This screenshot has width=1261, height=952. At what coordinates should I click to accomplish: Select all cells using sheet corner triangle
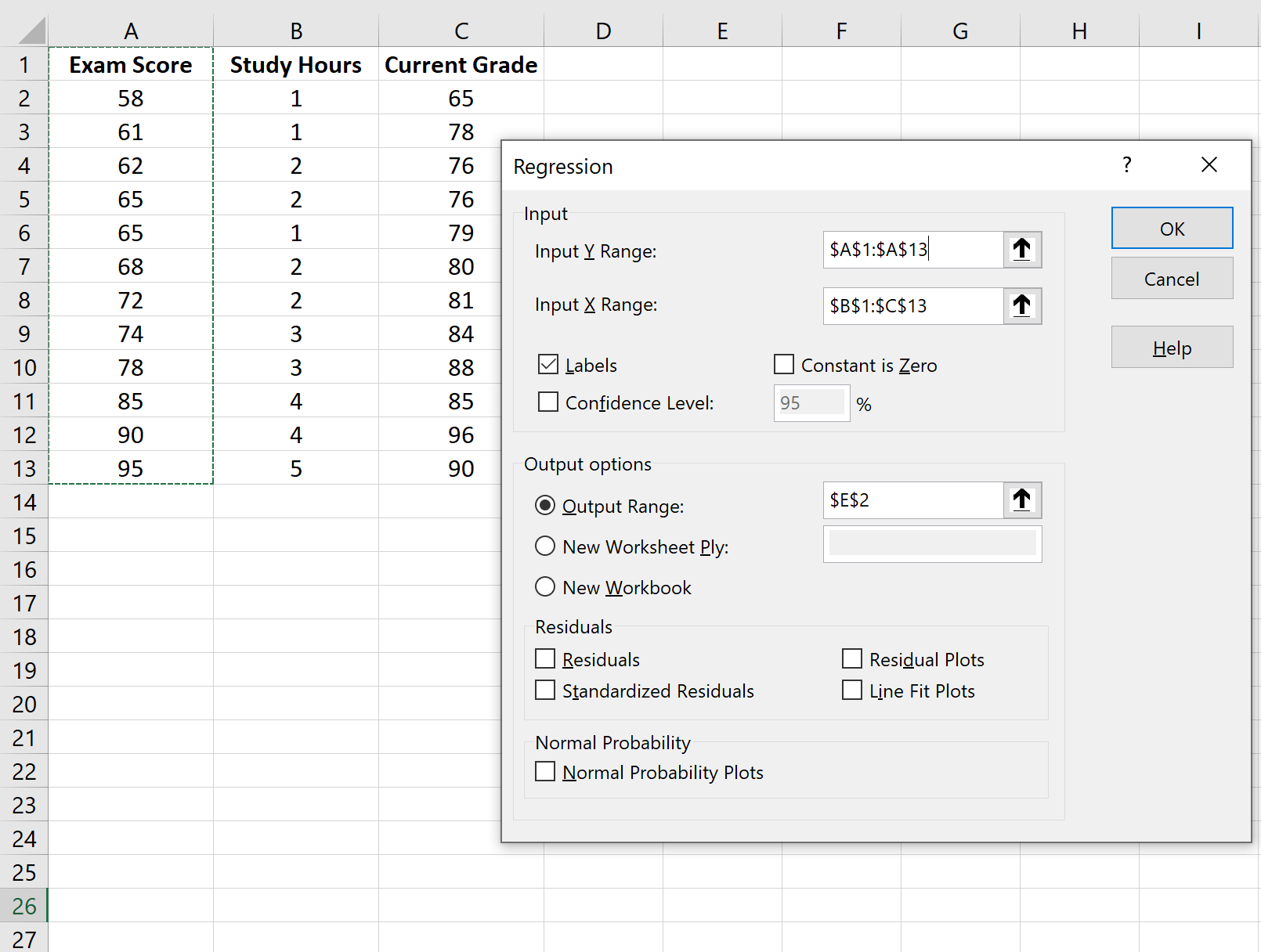click(x=24, y=30)
